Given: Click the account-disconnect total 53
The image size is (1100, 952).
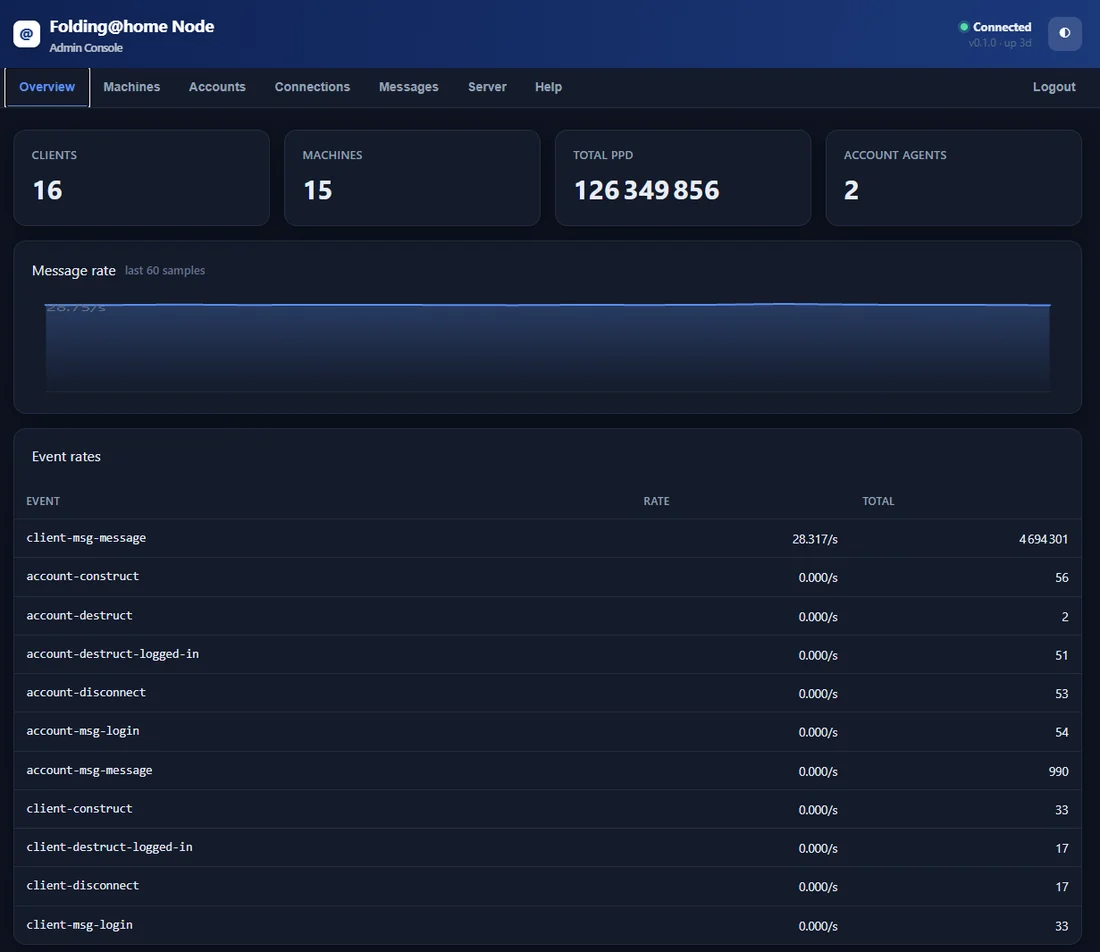Looking at the screenshot, I should [1061, 694].
